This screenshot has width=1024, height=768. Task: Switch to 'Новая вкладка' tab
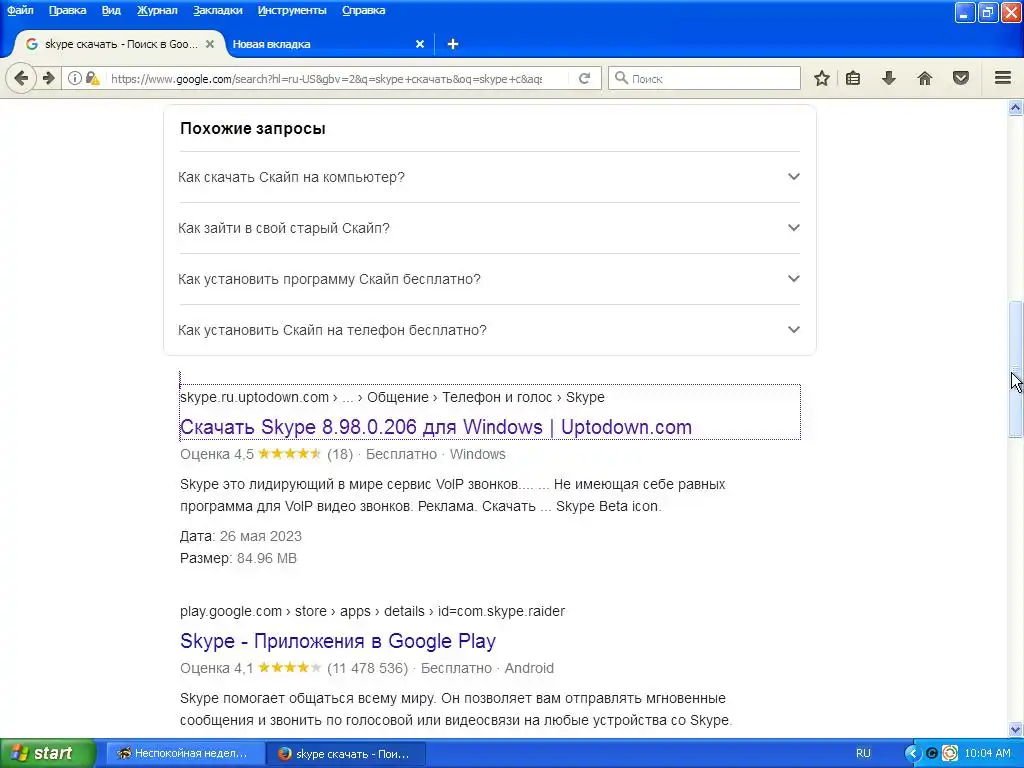(327, 44)
